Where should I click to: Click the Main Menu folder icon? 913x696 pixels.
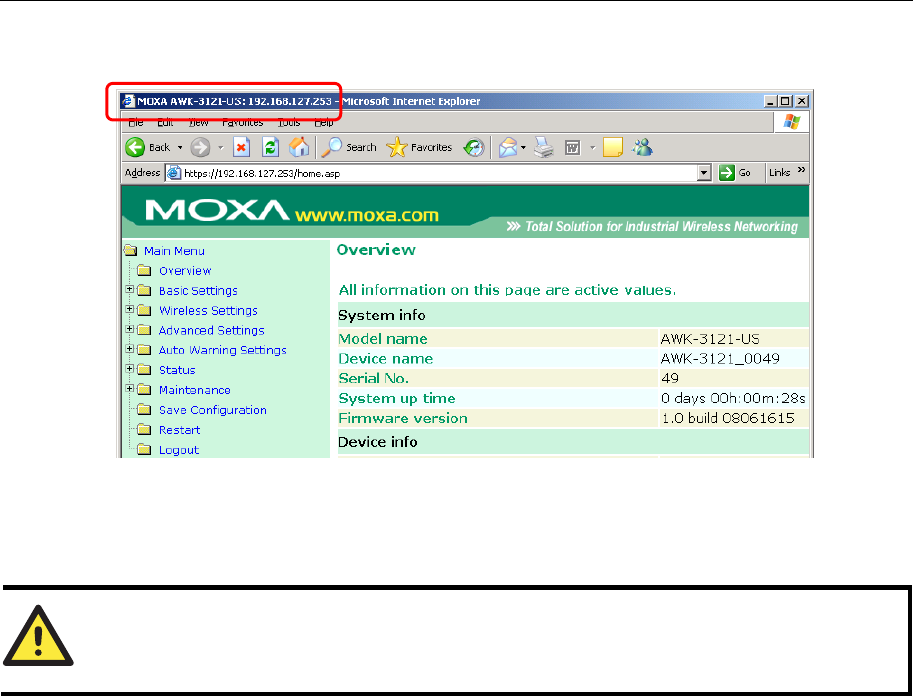point(130,251)
